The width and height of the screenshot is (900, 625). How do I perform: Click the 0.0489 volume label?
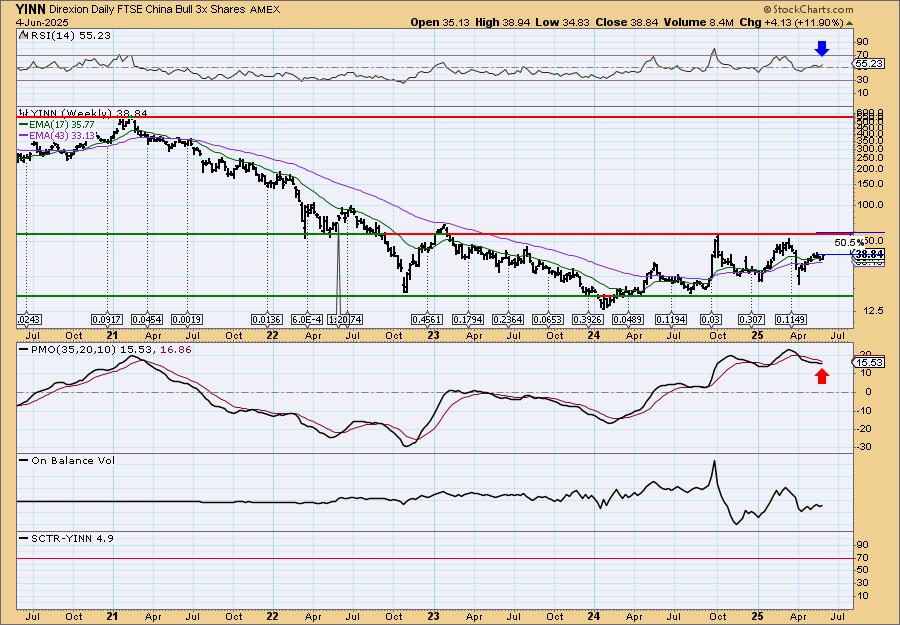point(628,319)
